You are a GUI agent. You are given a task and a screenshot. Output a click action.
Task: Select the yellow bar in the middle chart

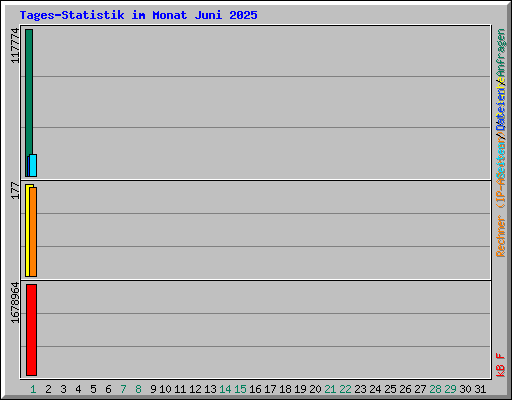tap(27, 230)
